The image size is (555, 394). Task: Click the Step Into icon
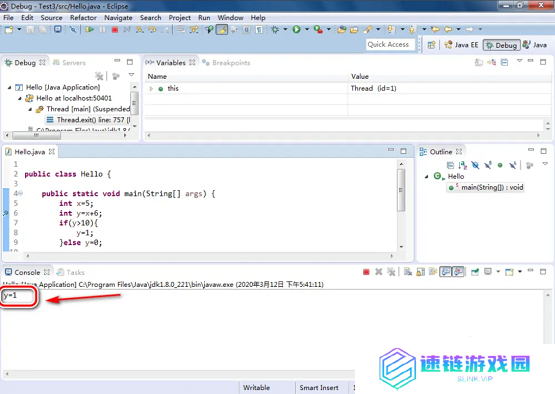click(x=139, y=30)
